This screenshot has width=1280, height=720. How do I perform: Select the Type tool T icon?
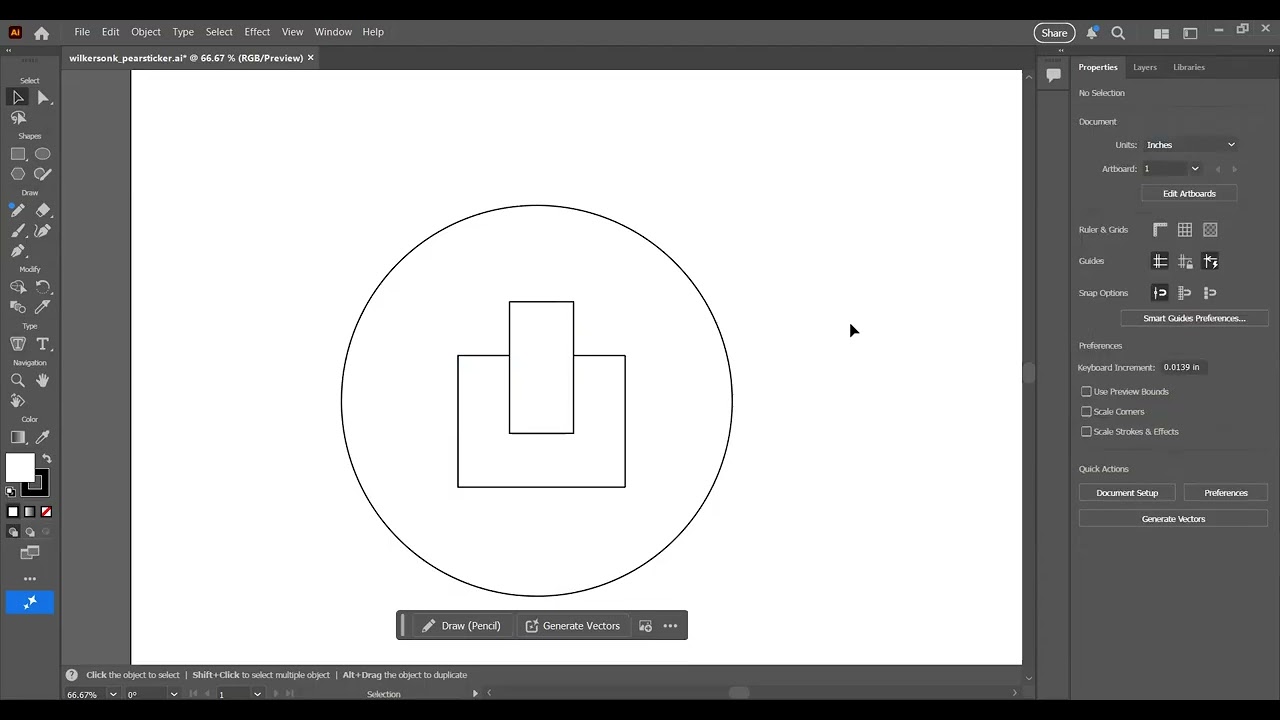43,344
